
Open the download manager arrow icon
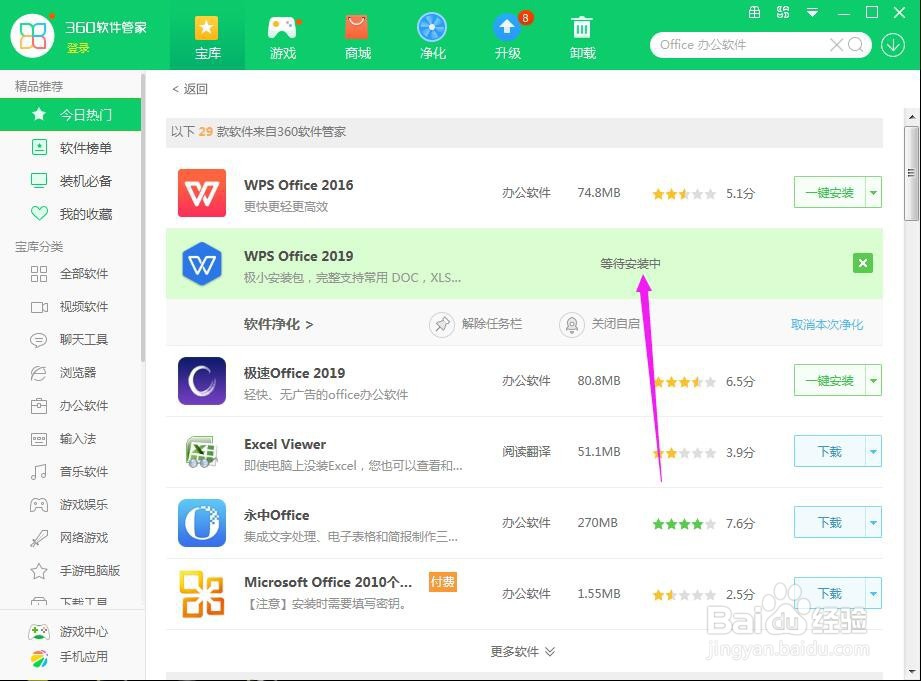(893, 45)
